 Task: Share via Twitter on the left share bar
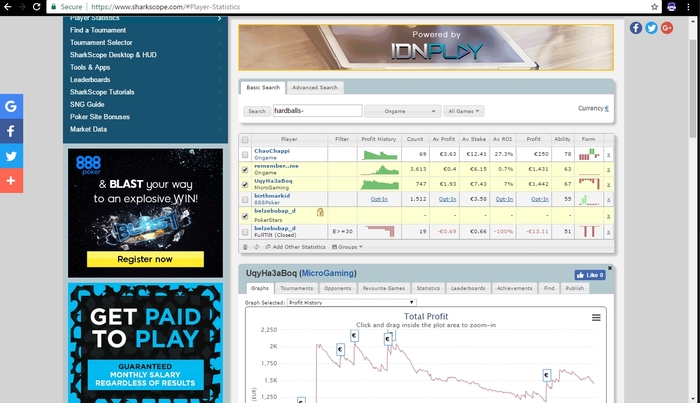[x=11, y=156]
